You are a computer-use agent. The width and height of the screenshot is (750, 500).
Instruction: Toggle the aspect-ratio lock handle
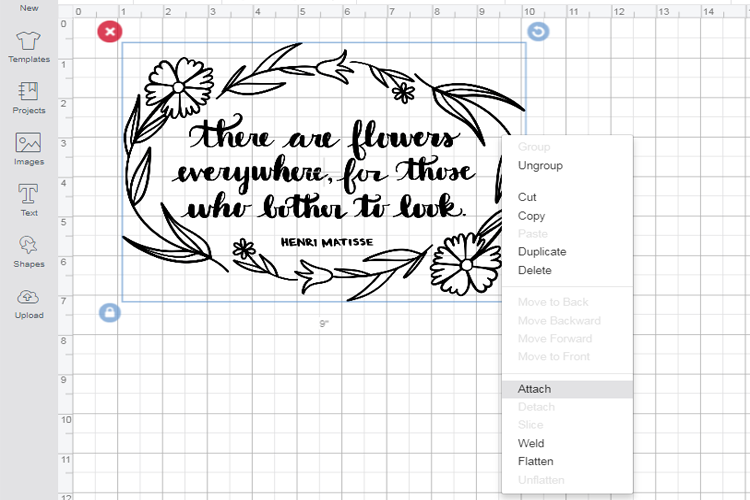110,313
